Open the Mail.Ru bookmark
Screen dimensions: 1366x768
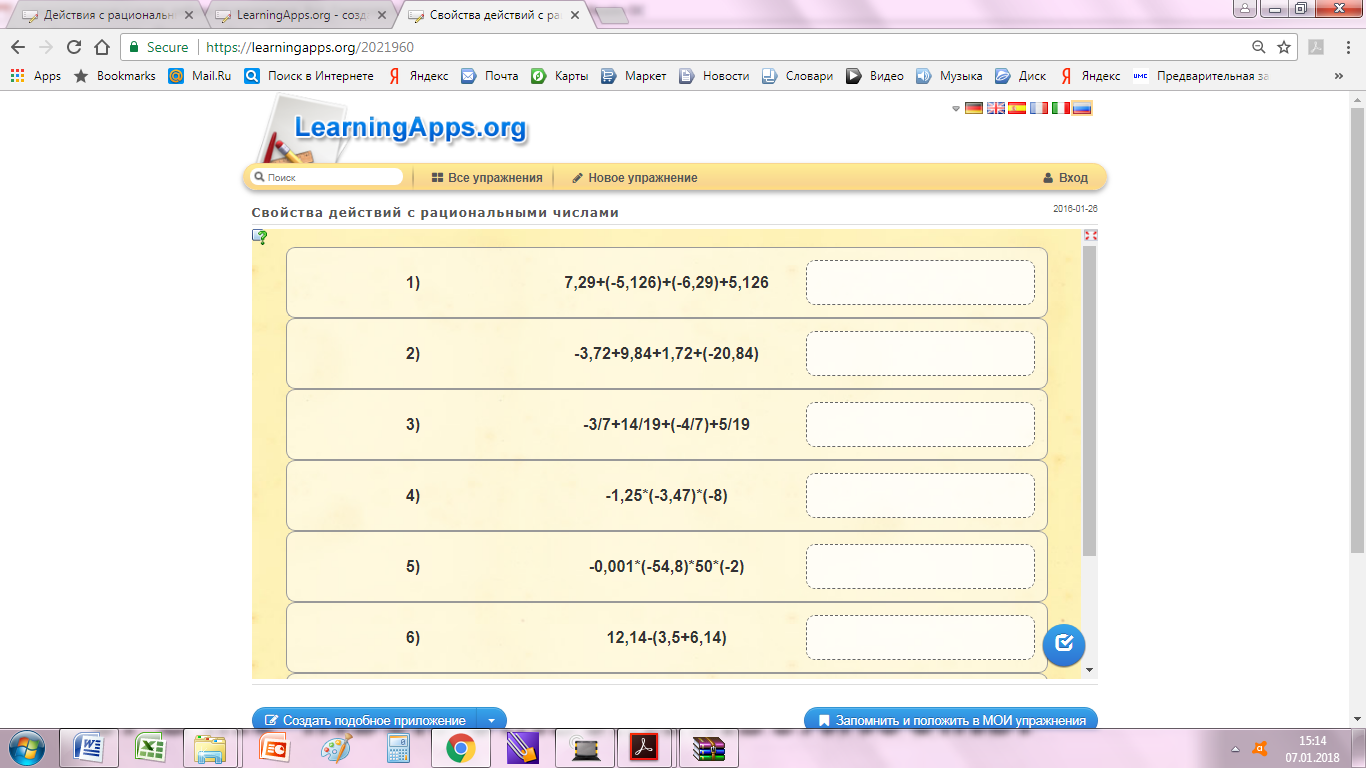(200, 76)
